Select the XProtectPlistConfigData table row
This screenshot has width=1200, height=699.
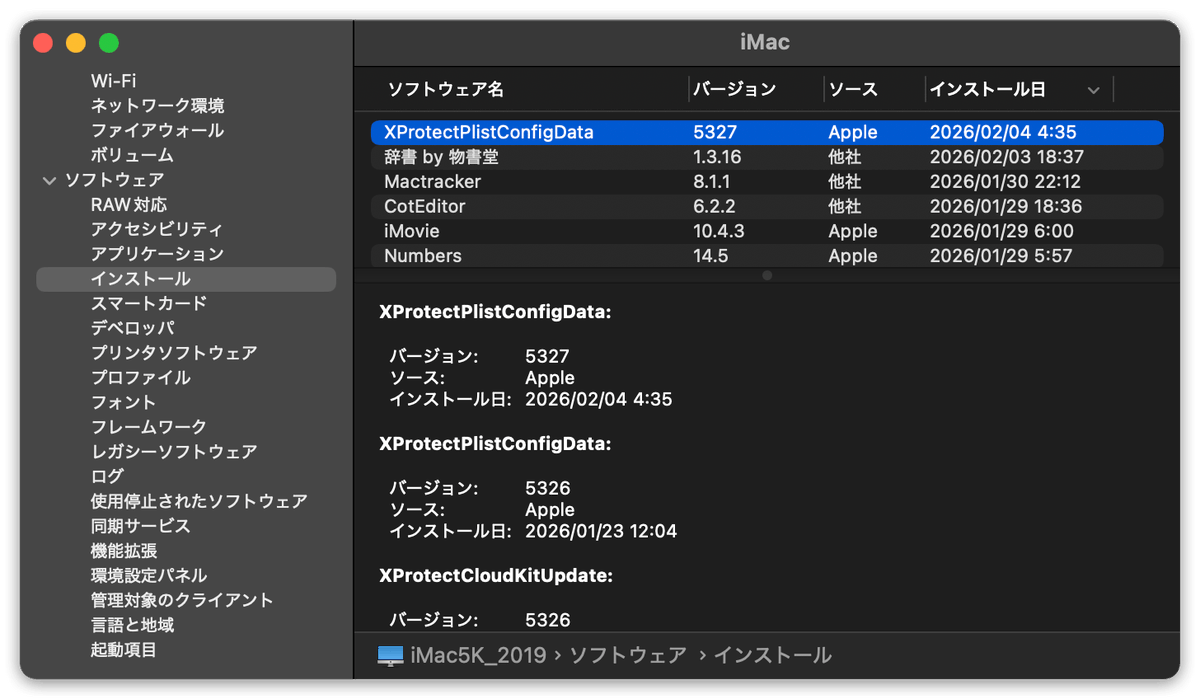click(x=767, y=132)
